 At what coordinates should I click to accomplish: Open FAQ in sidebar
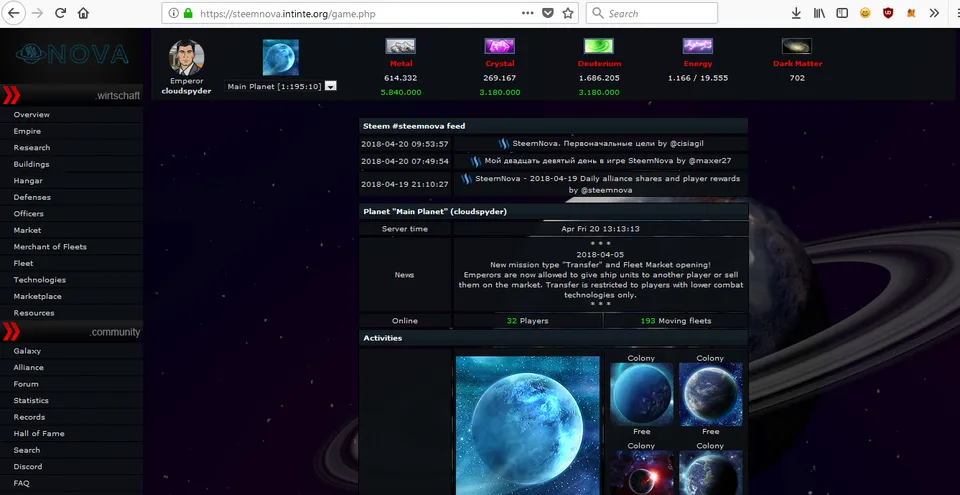[21, 483]
